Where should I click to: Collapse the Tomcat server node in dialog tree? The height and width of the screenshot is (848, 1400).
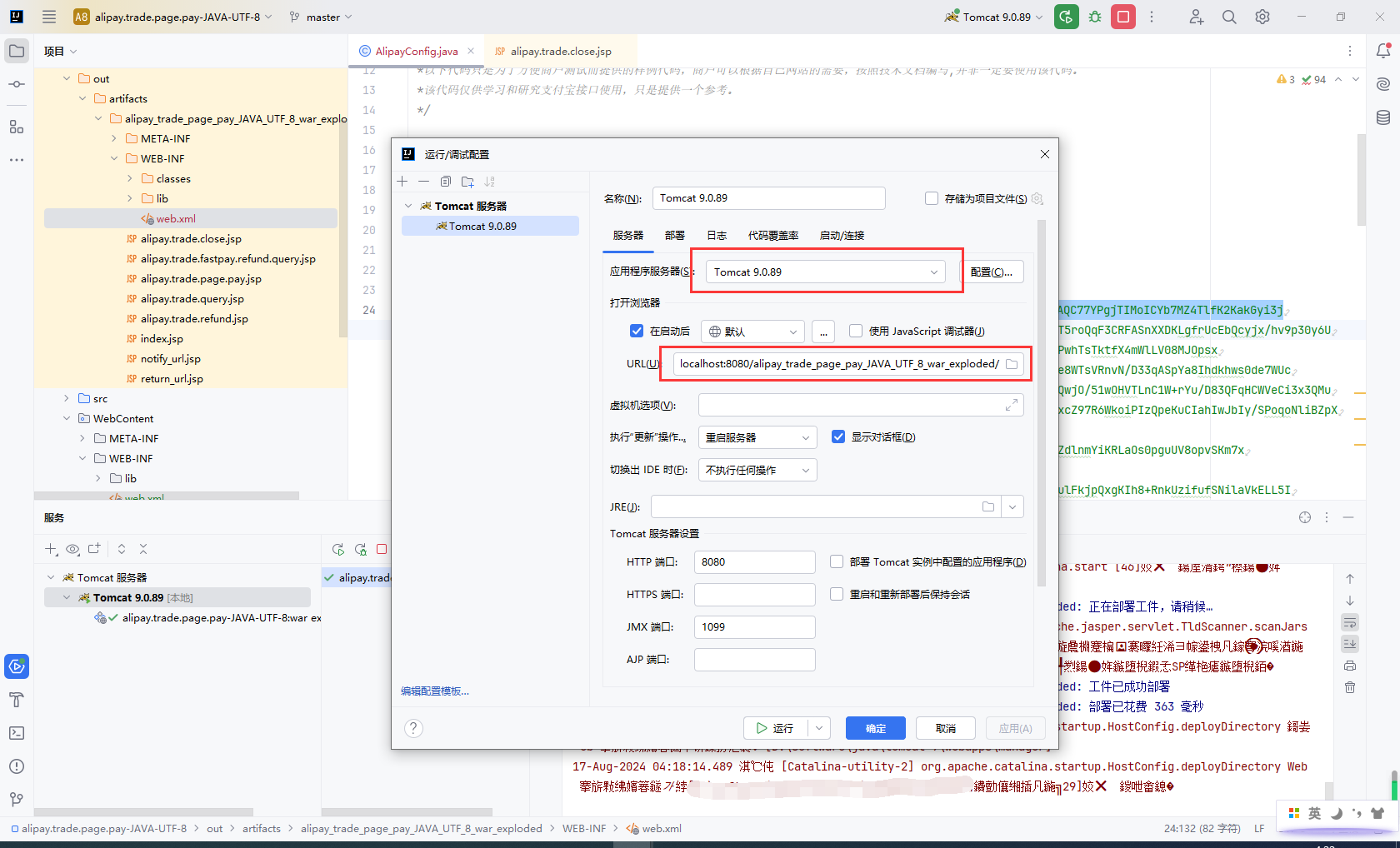point(408,206)
